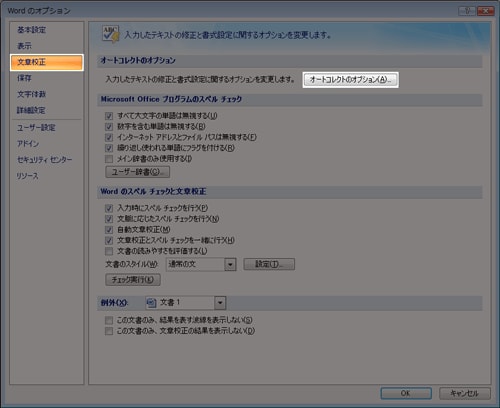Image resolution: width=500 pixels, height=408 pixels.
Task: Open the オートコレクトのオプション button
Action: coord(350,80)
